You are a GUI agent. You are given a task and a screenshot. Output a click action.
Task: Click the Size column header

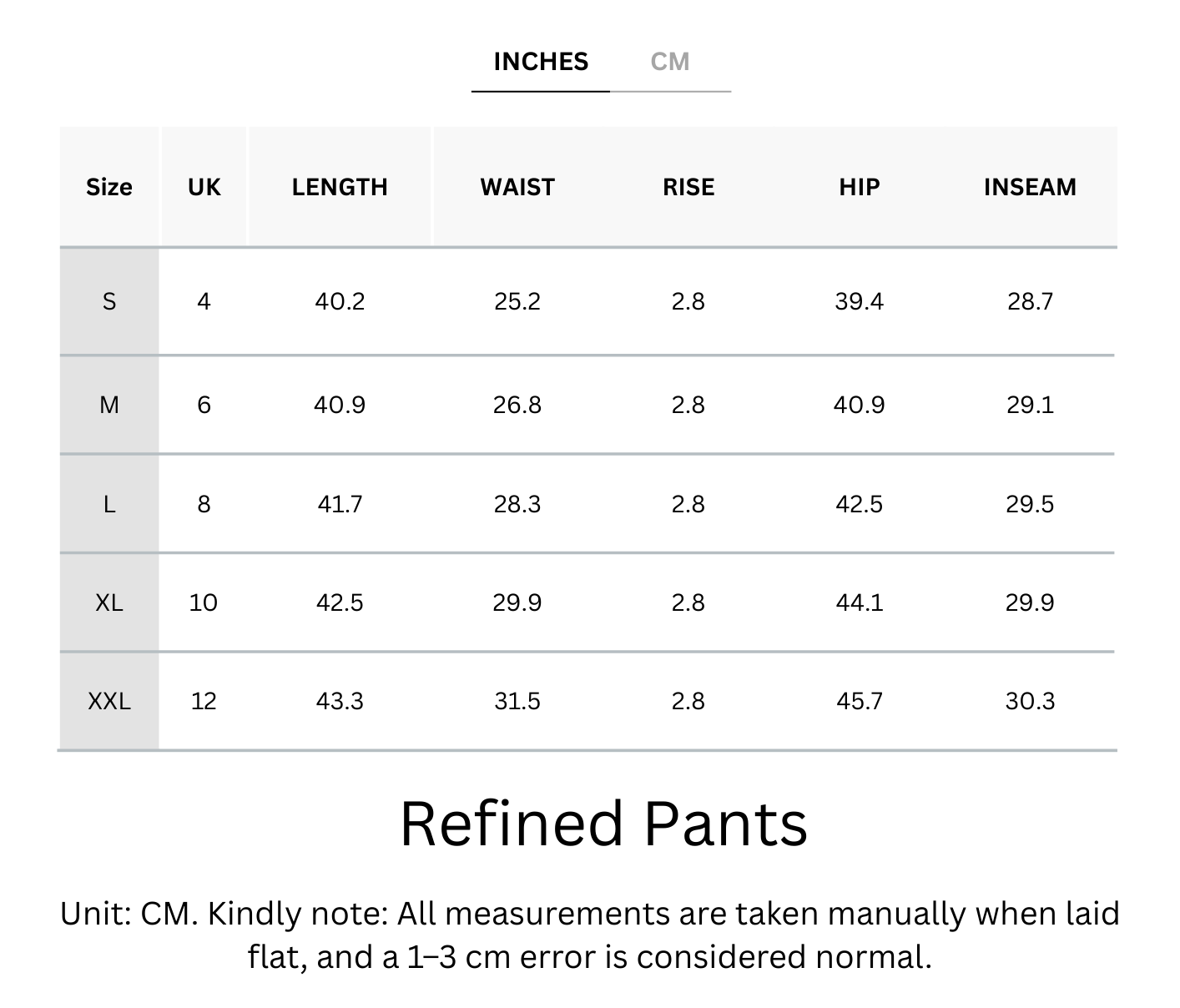[x=109, y=187]
